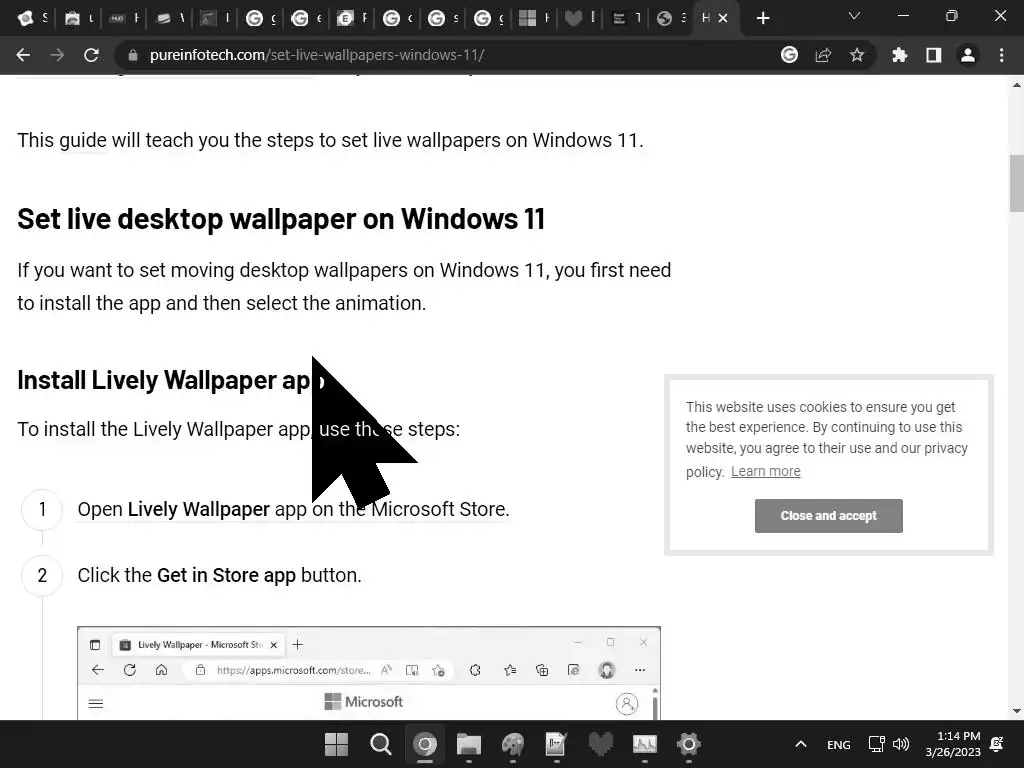The image size is (1024, 768).
Task: Select the first tab in the tab strip
Action: click(x=33, y=18)
